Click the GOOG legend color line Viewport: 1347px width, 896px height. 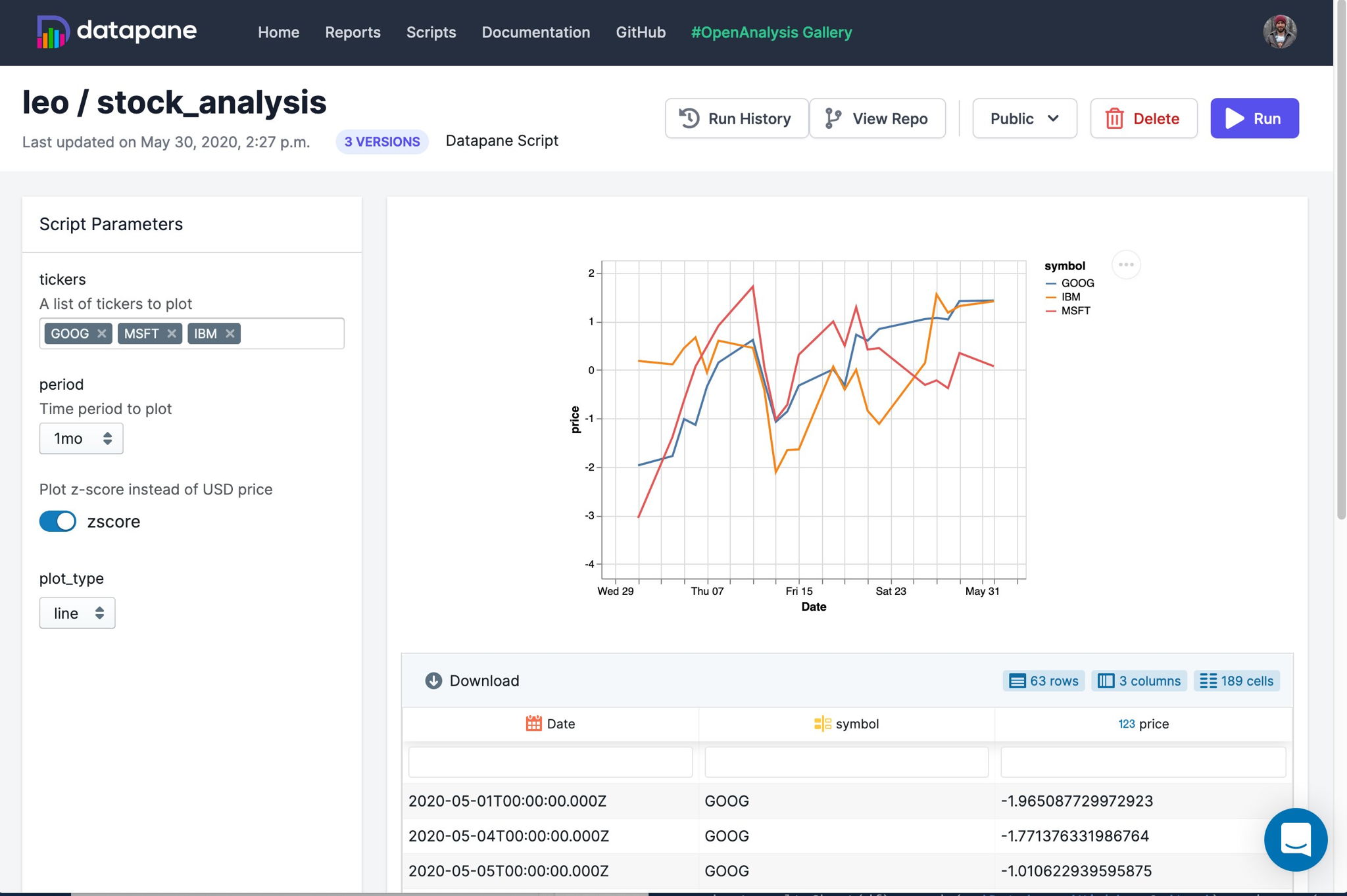click(1051, 283)
